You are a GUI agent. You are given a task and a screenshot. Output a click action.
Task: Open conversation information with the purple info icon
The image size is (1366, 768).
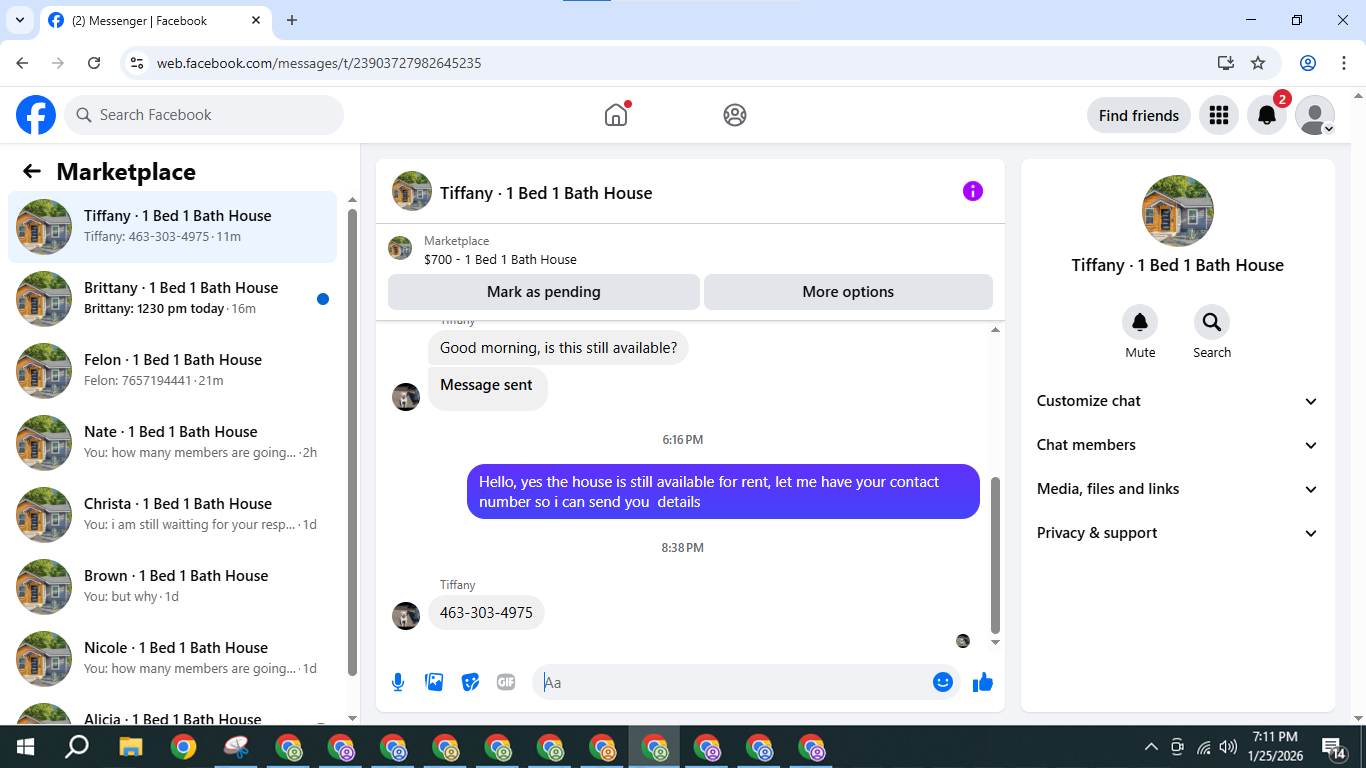coord(973,191)
